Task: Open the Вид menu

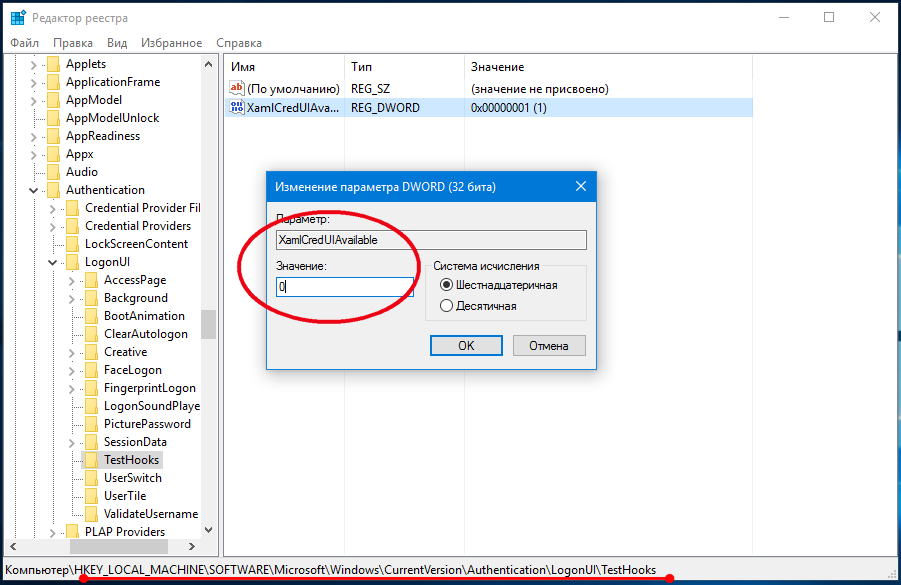Action: [117, 43]
